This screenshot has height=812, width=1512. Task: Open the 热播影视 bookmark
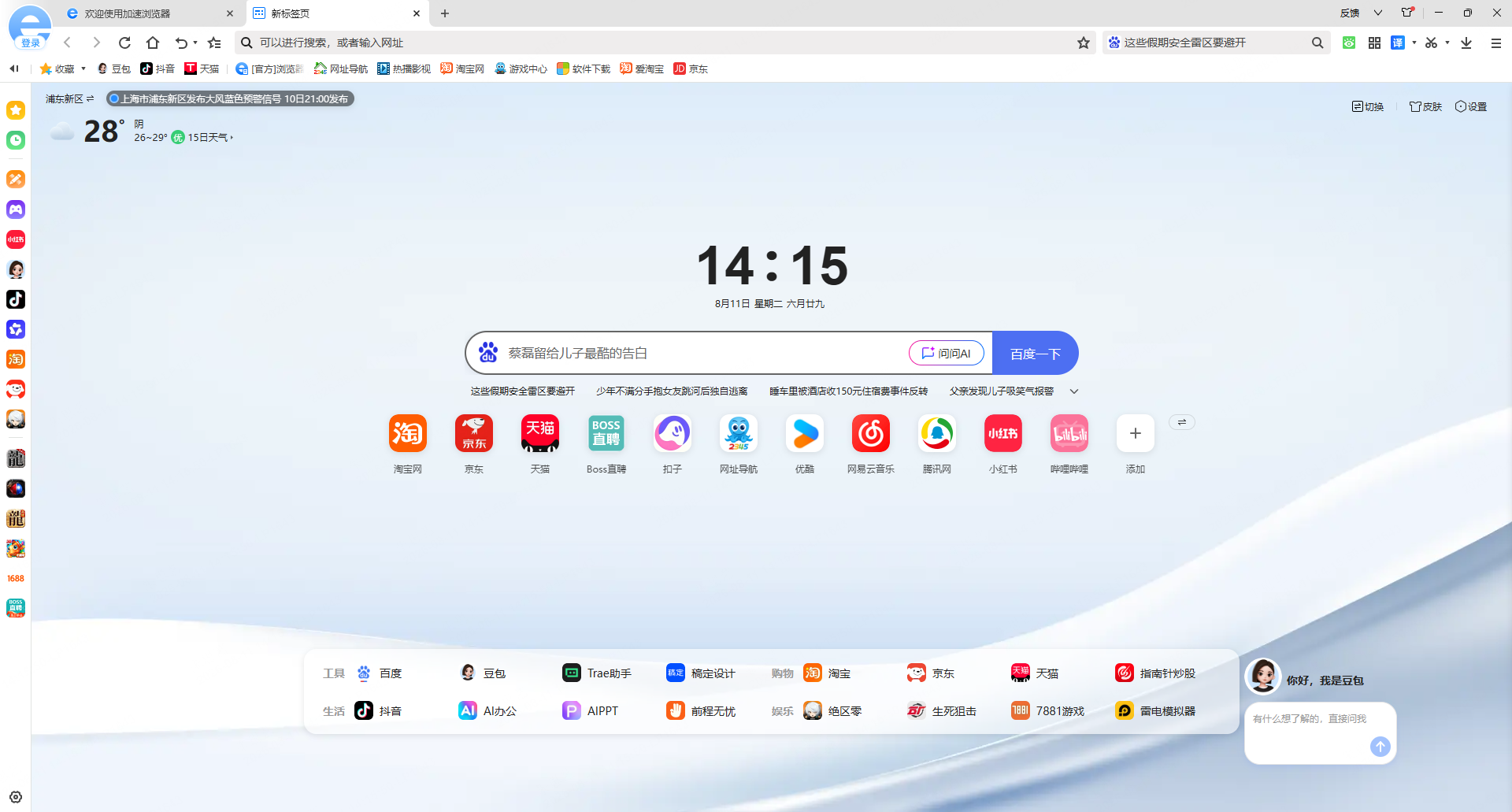pos(404,69)
